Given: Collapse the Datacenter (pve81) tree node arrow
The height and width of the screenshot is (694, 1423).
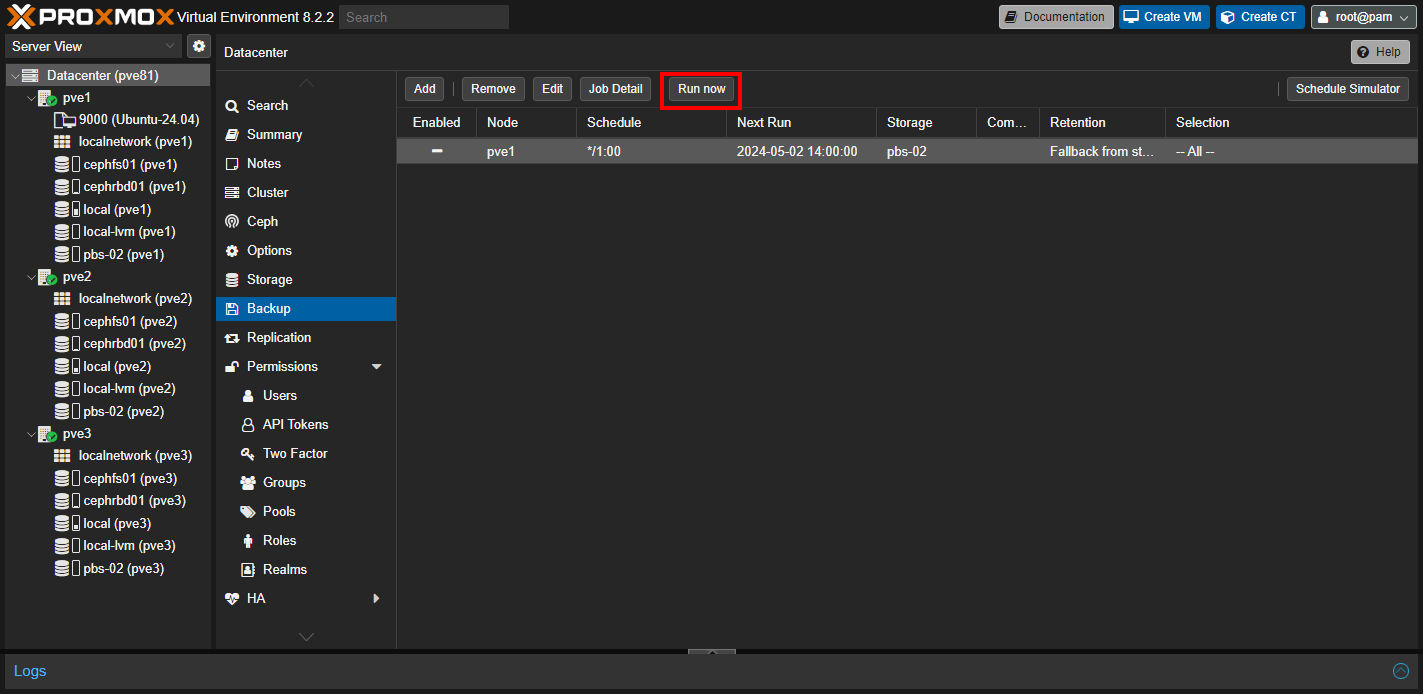Looking at the screenshot, I should tap(14, 76).
